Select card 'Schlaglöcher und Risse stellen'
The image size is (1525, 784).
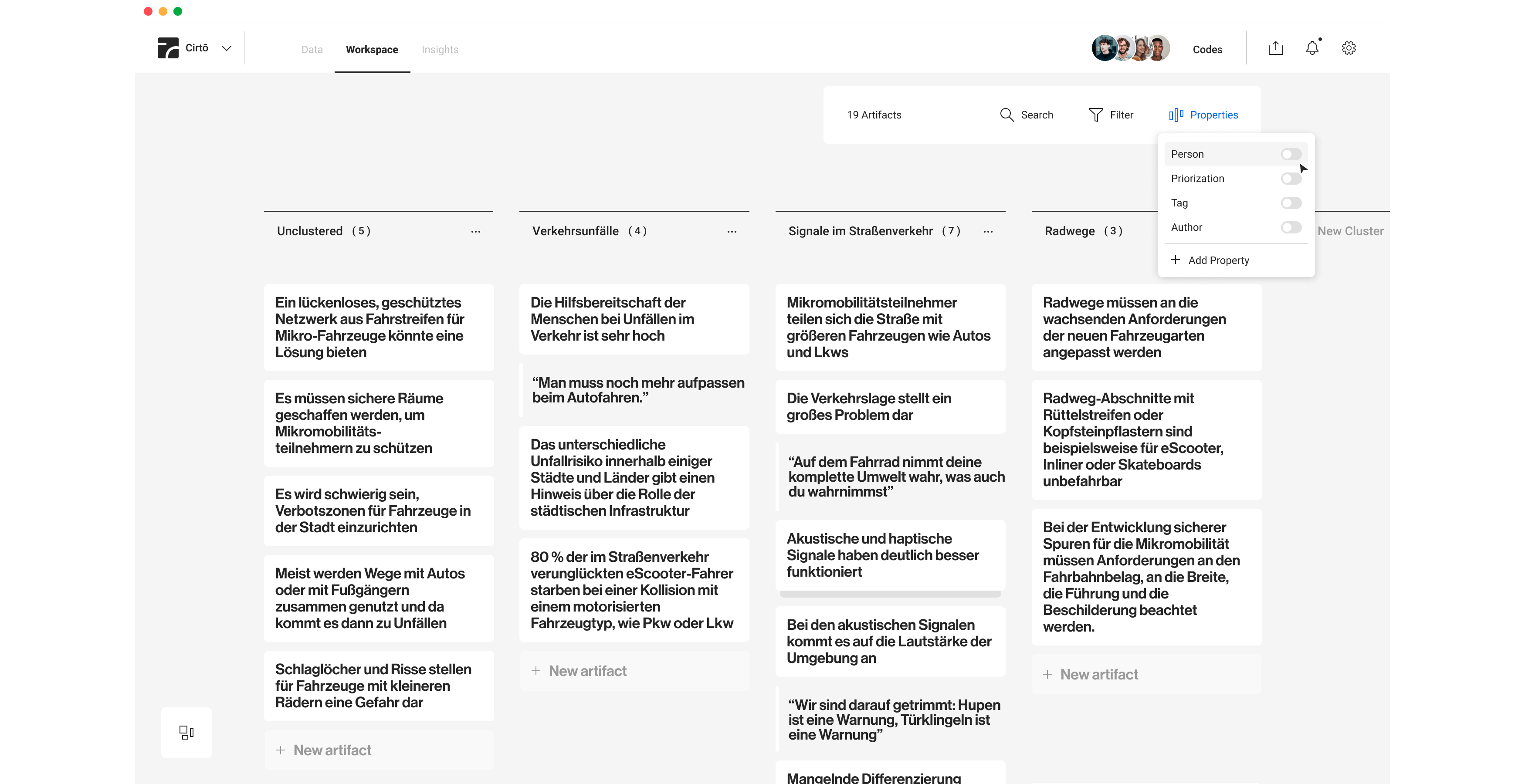tap(379, 686)
